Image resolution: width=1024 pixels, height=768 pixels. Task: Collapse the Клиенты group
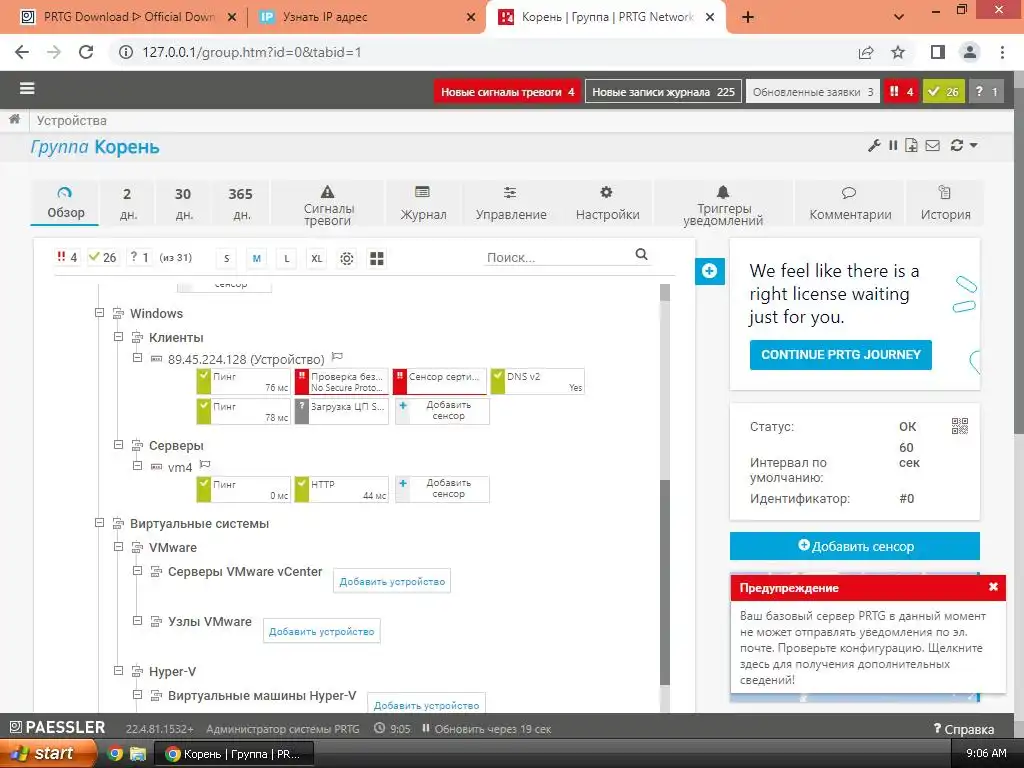(x=118, y=337)
